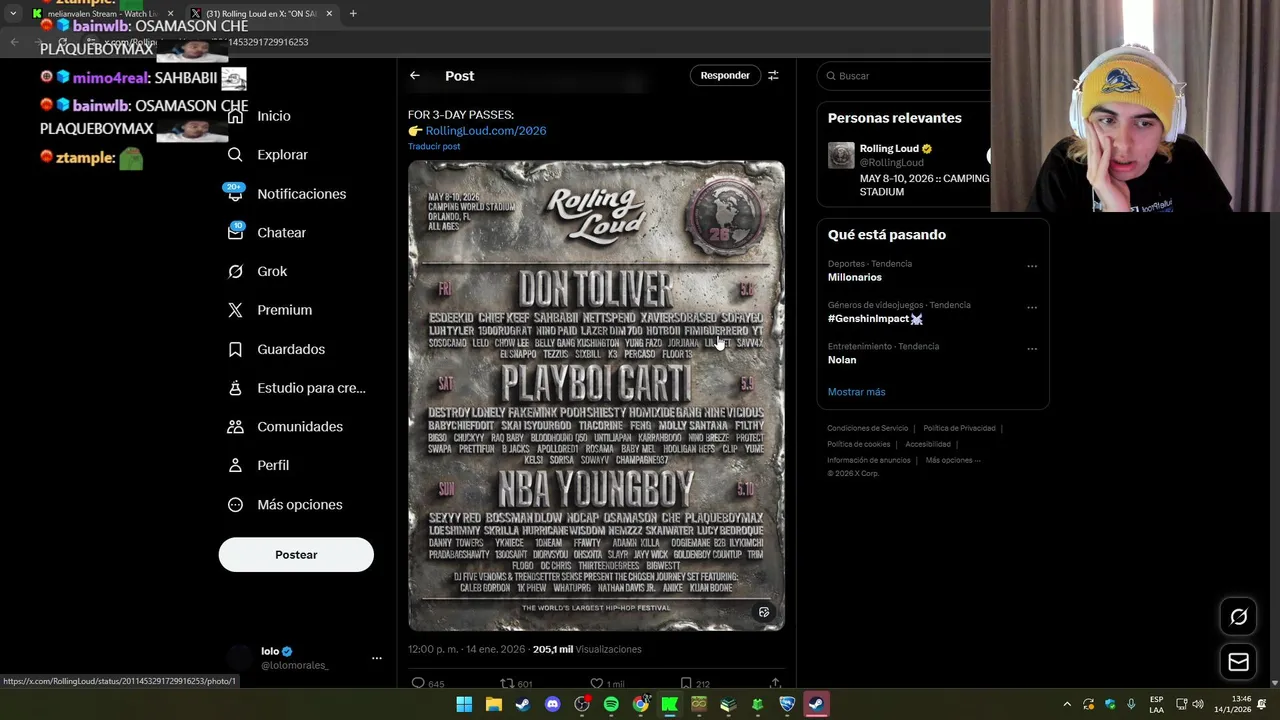This screenshot has width=1280, height=720.
Task: Open Discord from the taskbar
Action: click(552, 705)
